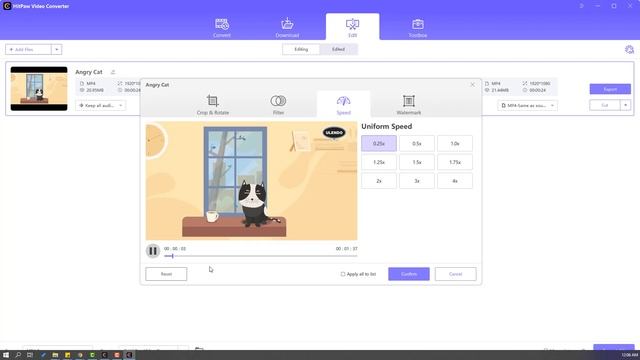Enable the Apply all to list checkbox
Image resolution: width=640 pixels, height=360 pixels.
pos(343,274)
